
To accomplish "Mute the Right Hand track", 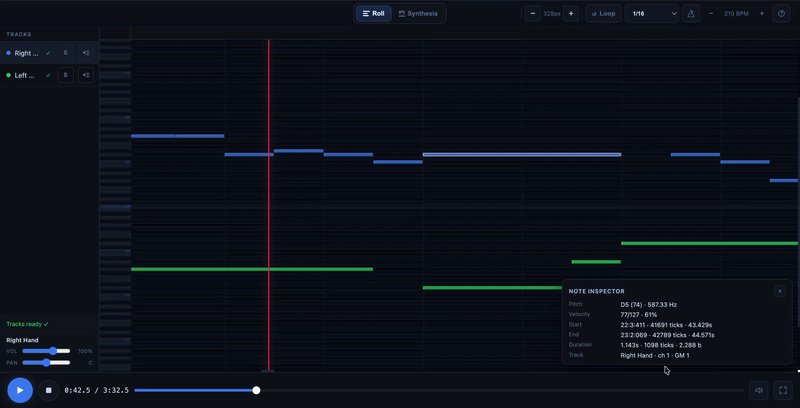I will pyautogui.click(x=86, y=53).
